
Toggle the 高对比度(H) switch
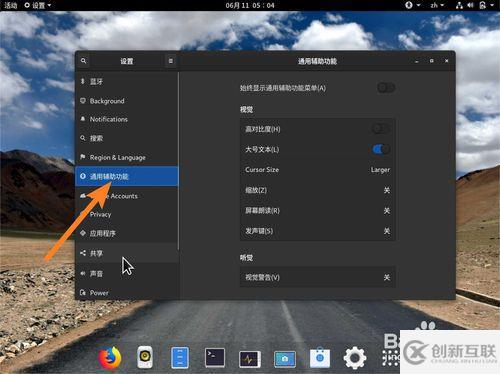pyautogui.click(x=381, y=129)
